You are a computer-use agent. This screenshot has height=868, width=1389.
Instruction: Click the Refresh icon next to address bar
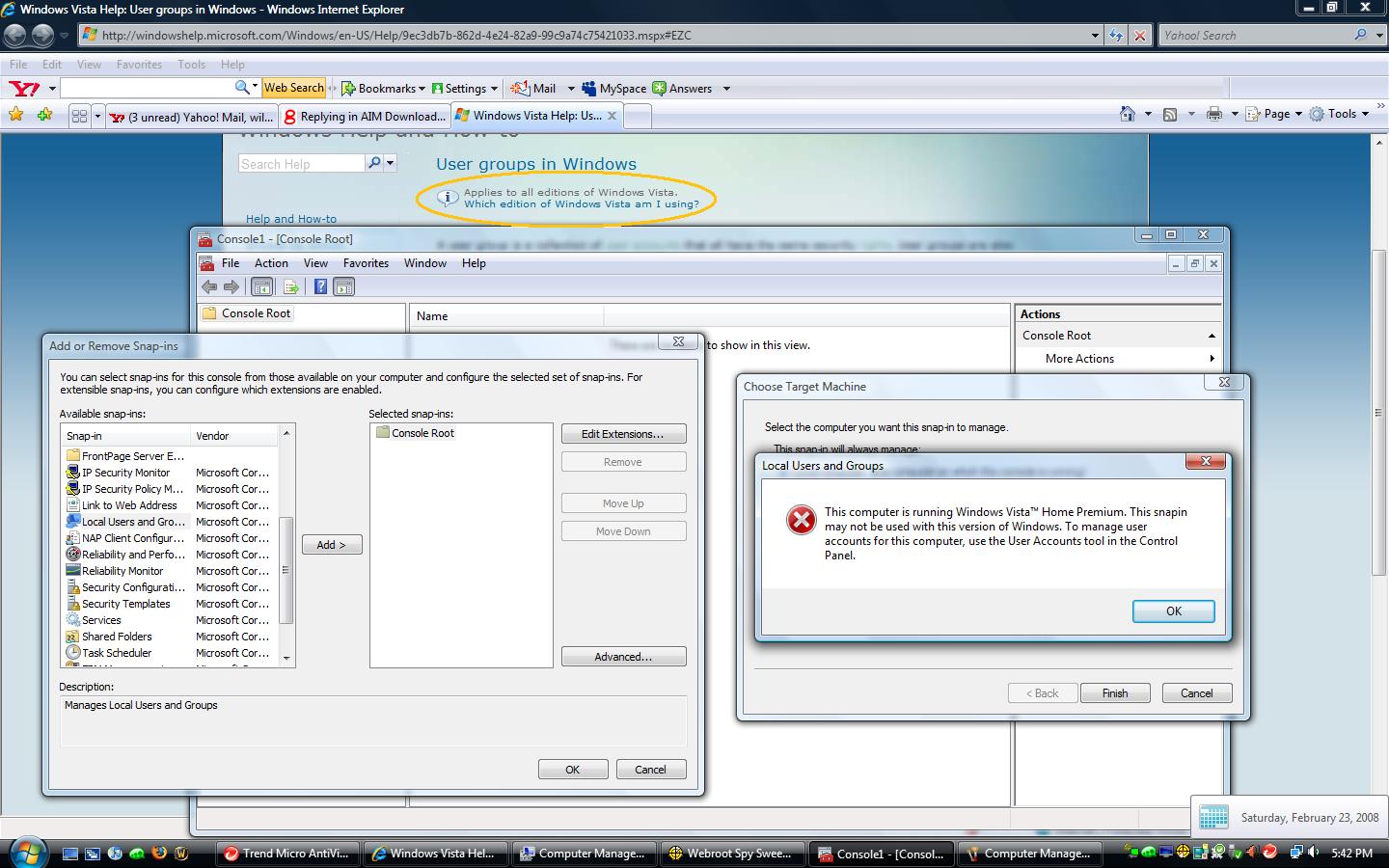coord(1116,36)
